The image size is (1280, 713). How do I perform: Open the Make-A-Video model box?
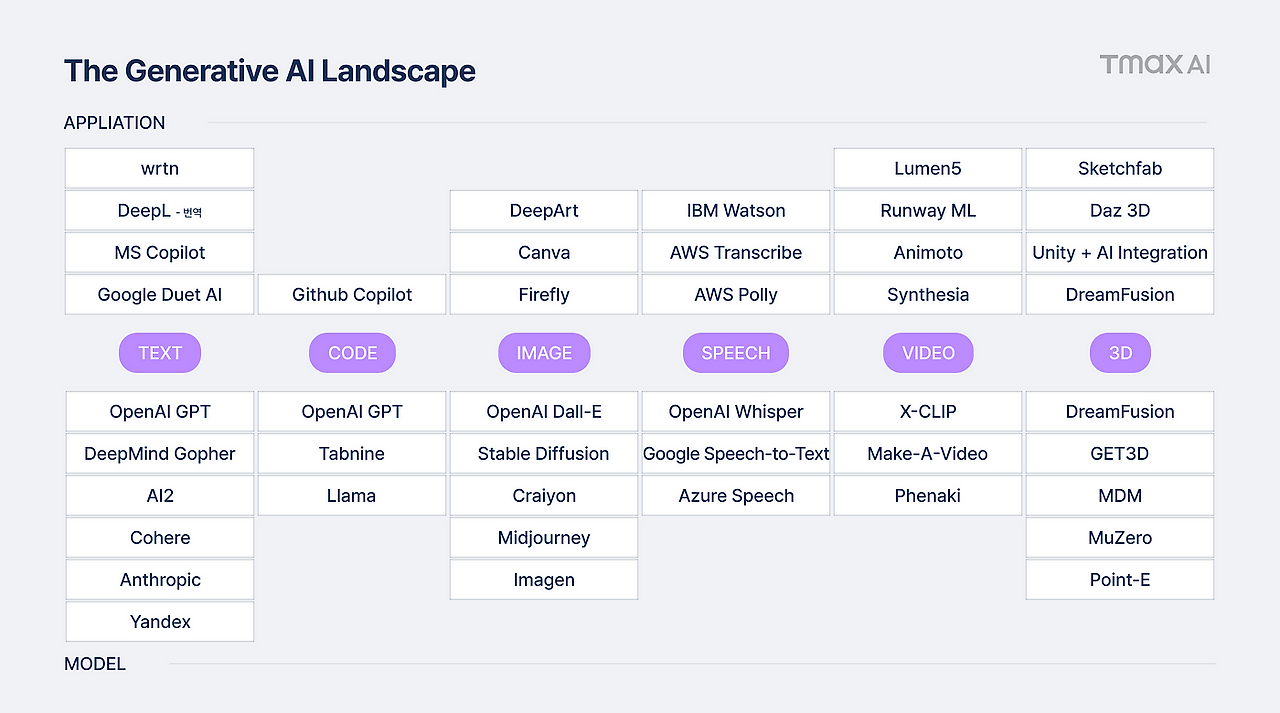[928, 454]
